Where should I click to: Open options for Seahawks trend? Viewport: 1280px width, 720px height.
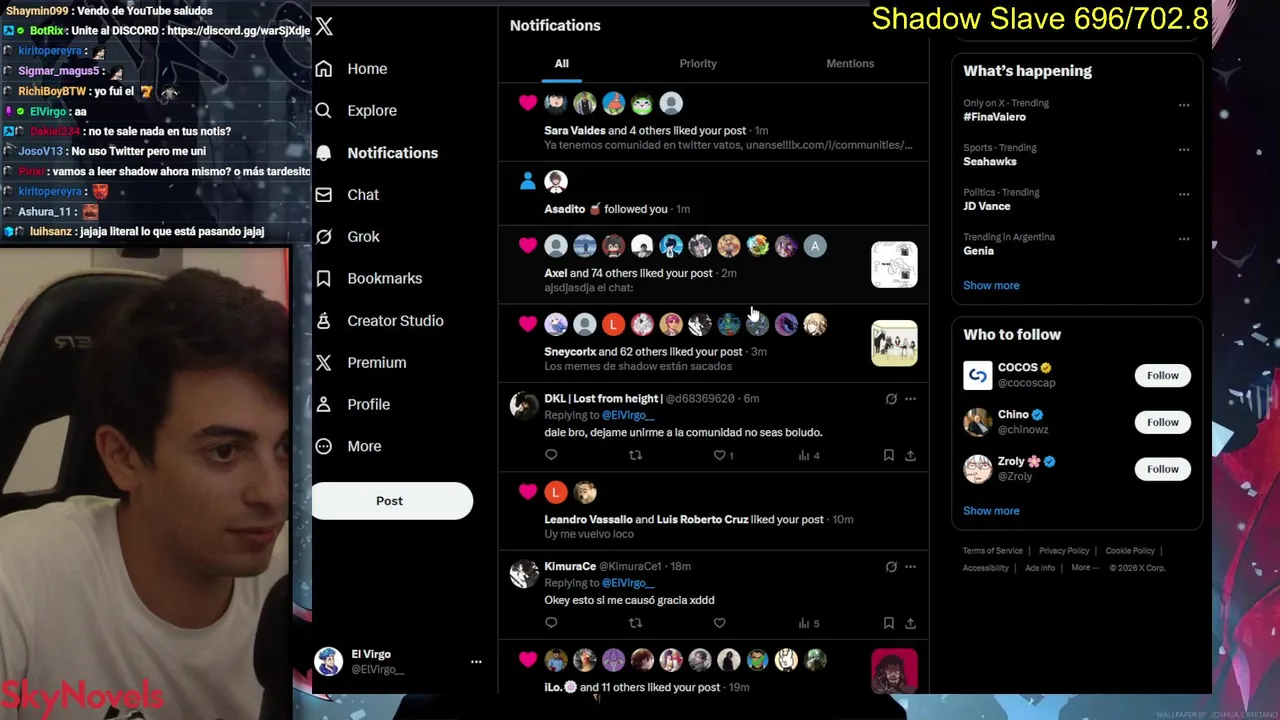pyautogui.click(x=1184, y=150)
